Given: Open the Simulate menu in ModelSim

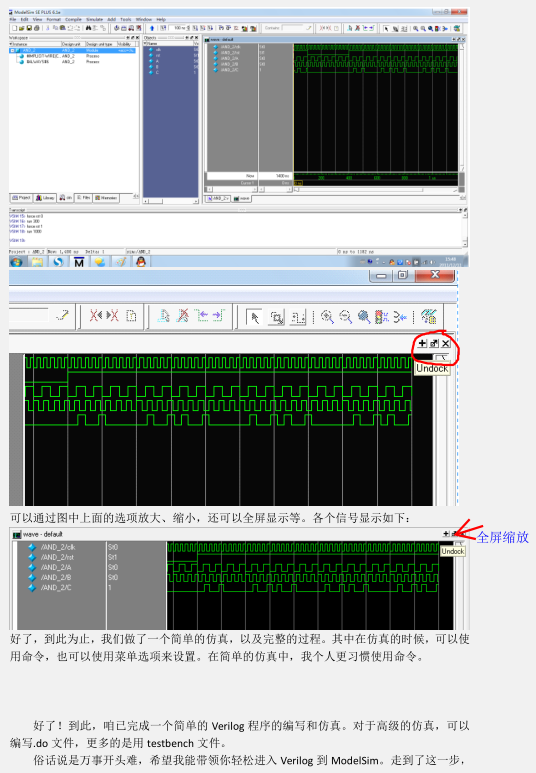Looking at the screenshot, I should coord(94,19).
